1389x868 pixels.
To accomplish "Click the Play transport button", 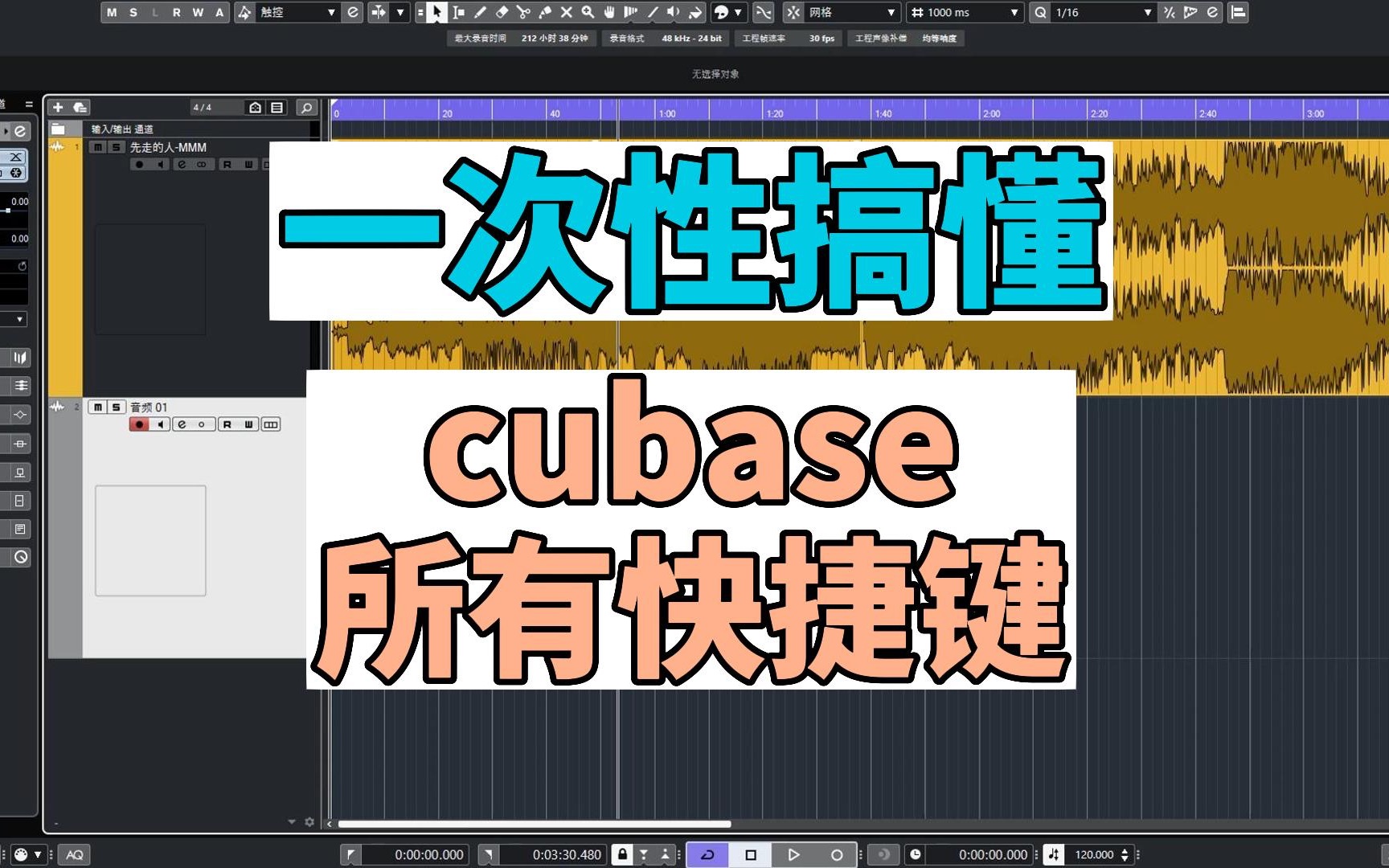I will pyautogui.click(x=793, y=854).
